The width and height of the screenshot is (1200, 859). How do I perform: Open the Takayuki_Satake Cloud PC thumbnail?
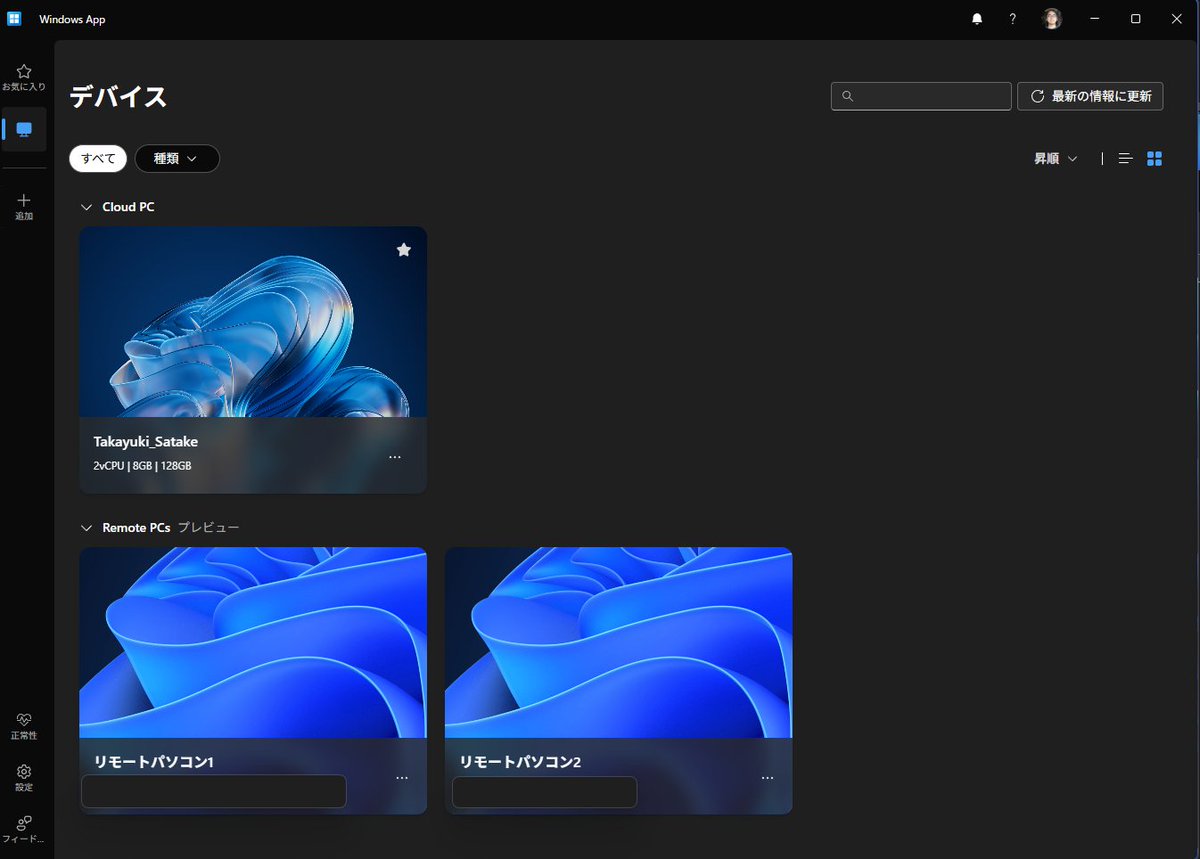pyautogui.click(x=253, y=322)
